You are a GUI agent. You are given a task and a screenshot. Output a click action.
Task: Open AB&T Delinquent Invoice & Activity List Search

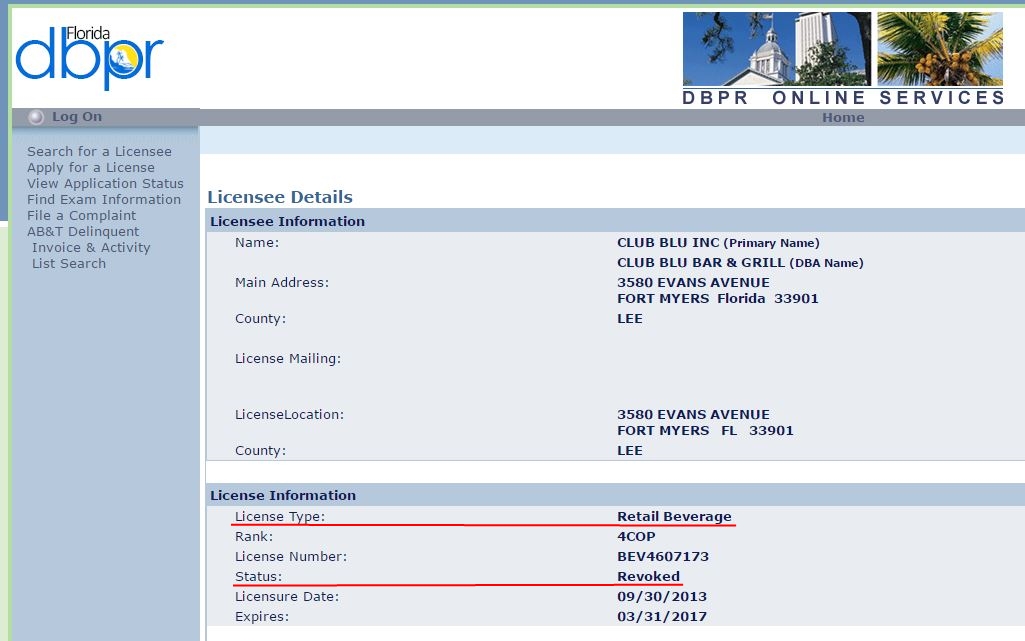tap(89, 248)
